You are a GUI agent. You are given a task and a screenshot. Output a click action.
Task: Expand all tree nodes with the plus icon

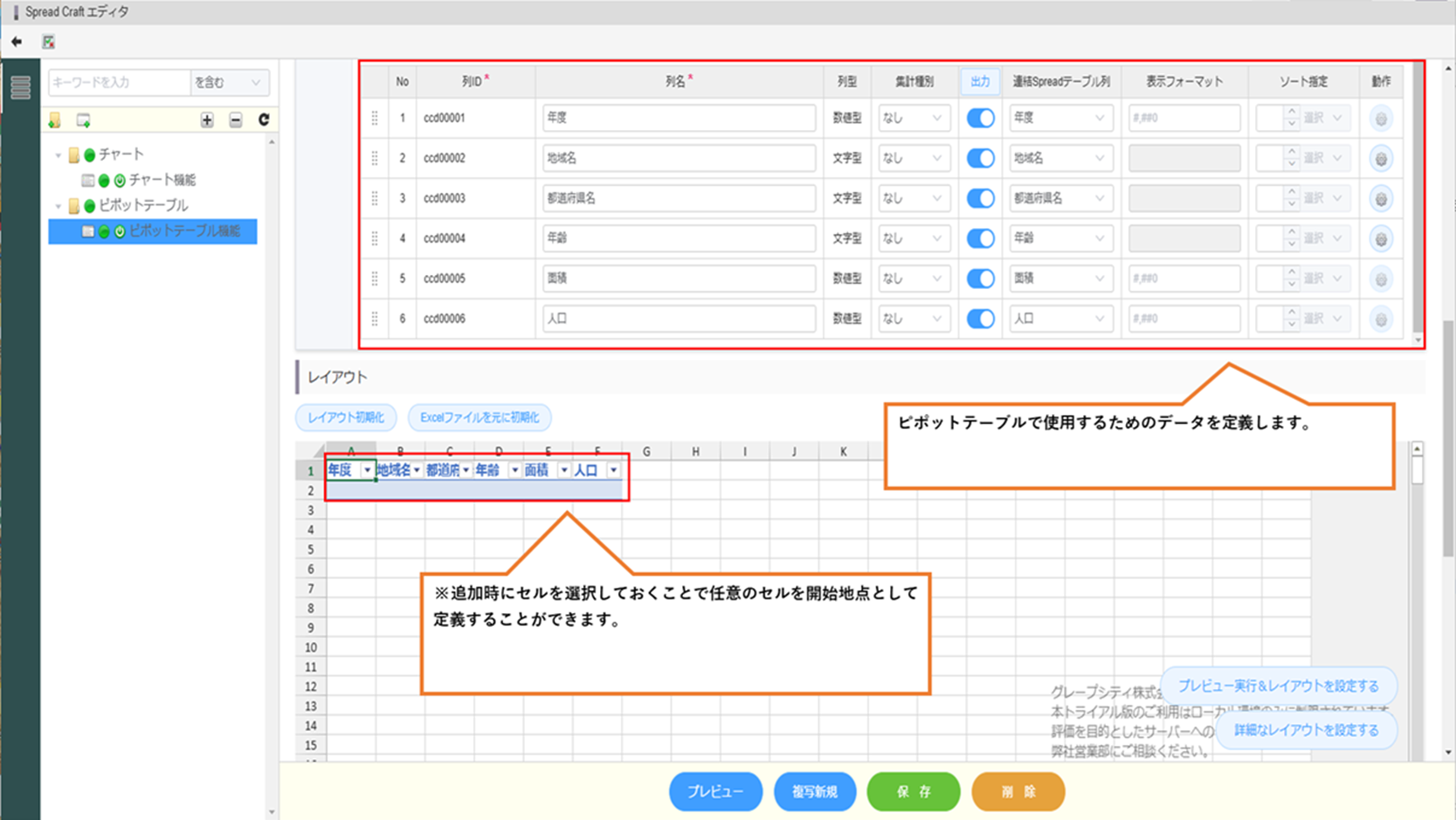(207, 121)
